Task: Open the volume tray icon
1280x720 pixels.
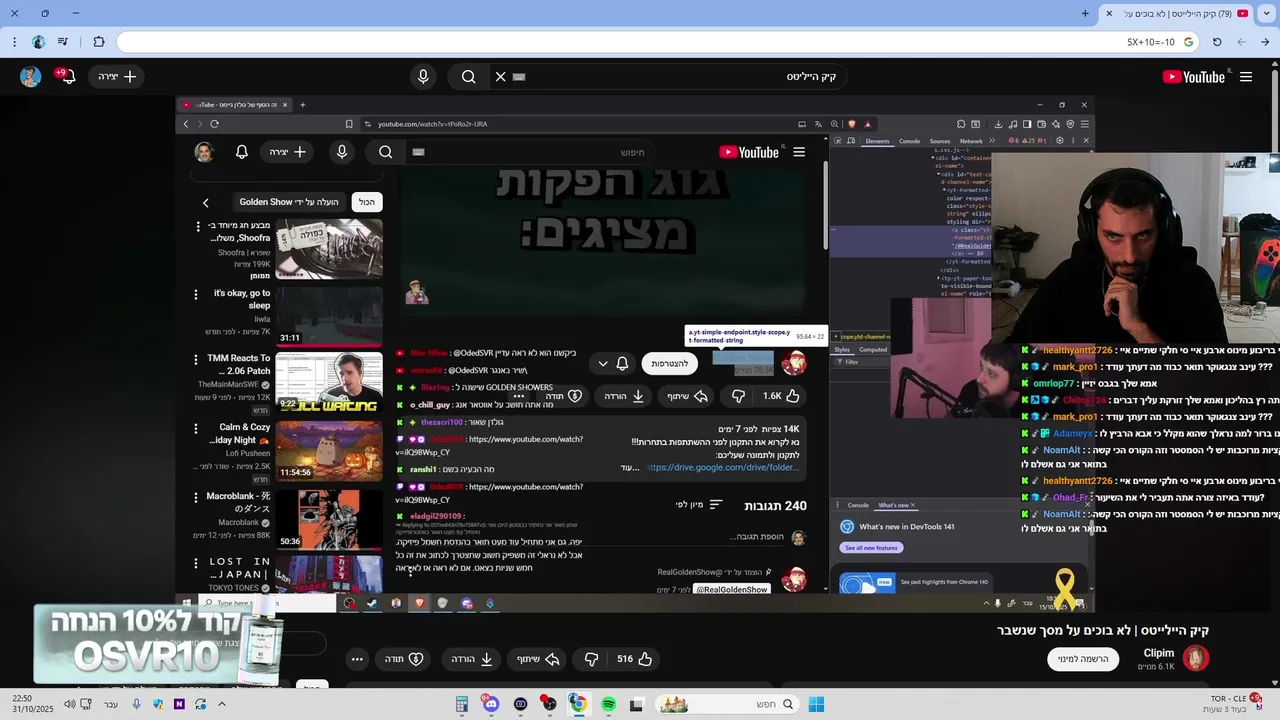Action: coord(69,704)
